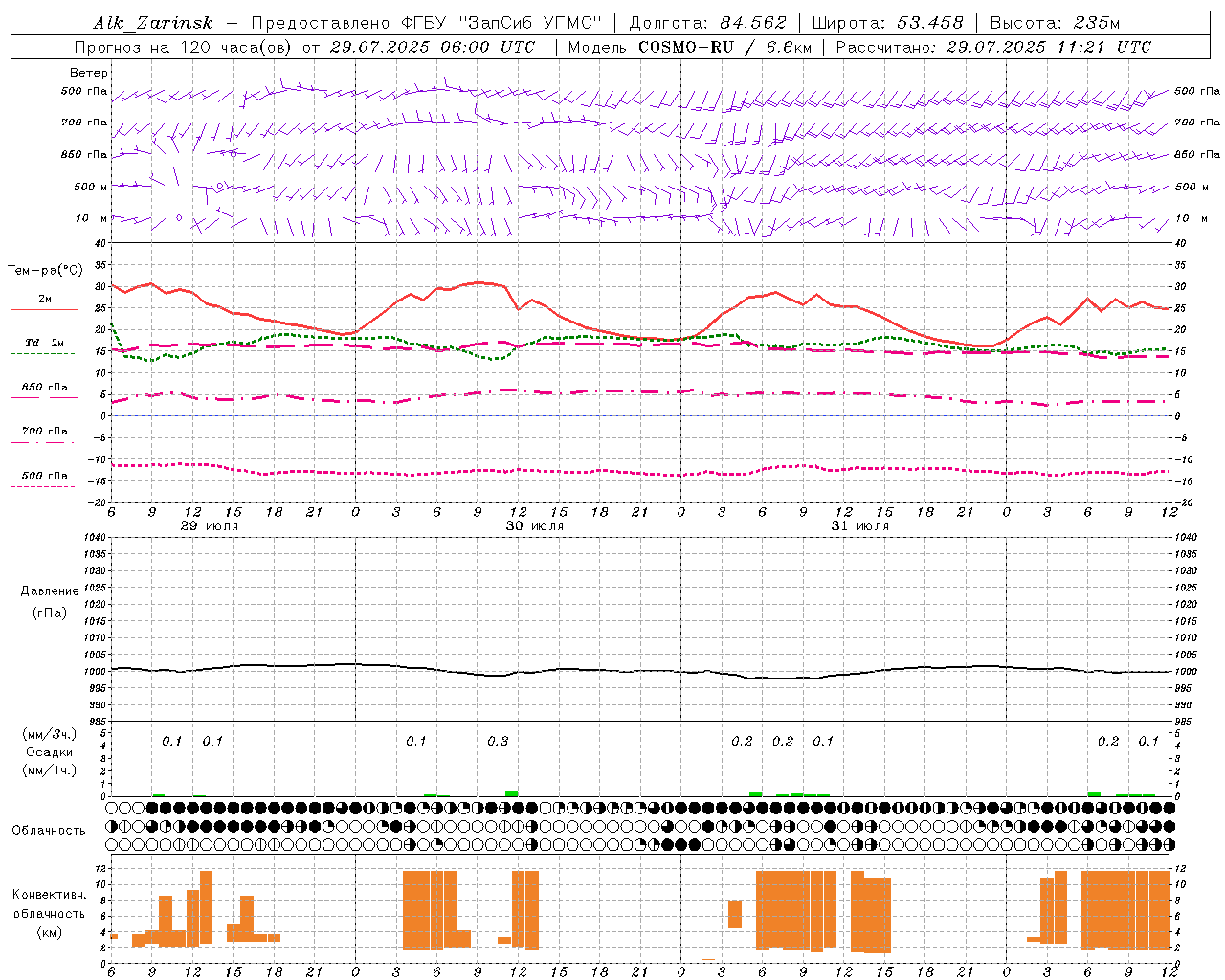This screenshot has height=980, width=1225.
Task: Click the "Конвективн." convective cloud label
Action: click(49, 895)
